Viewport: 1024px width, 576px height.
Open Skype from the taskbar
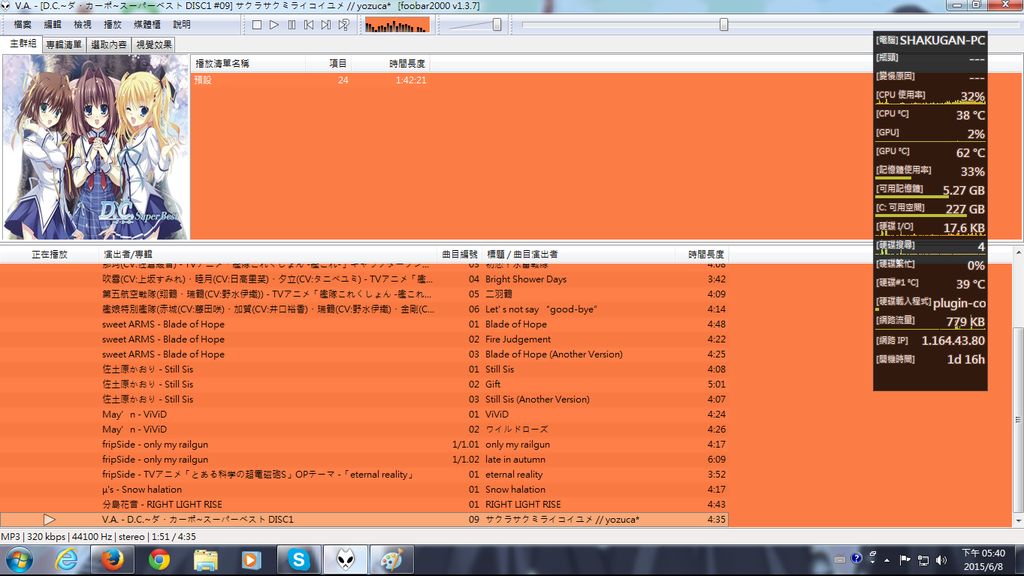pos(298,560)
